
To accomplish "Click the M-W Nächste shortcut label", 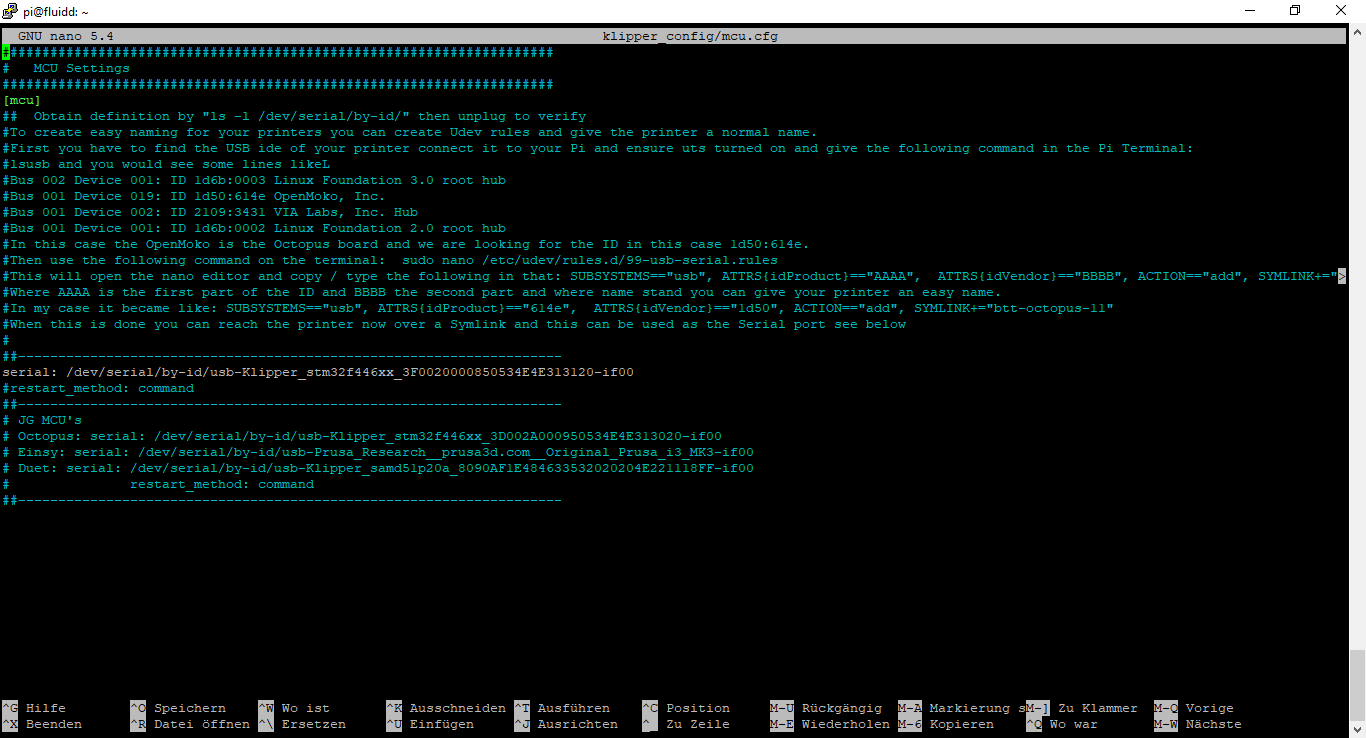I will pos(1198,724).
